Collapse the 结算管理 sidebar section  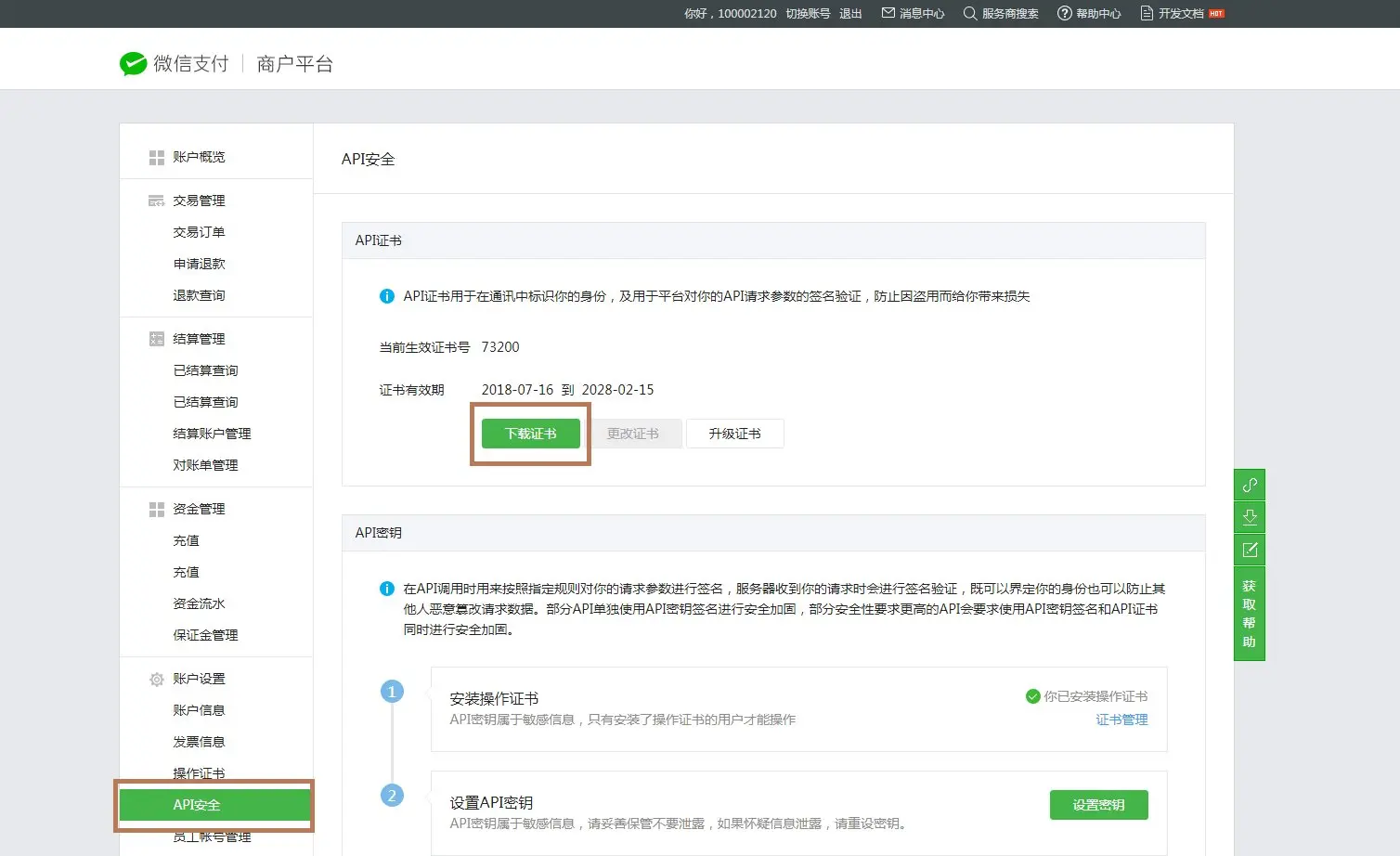199,339
